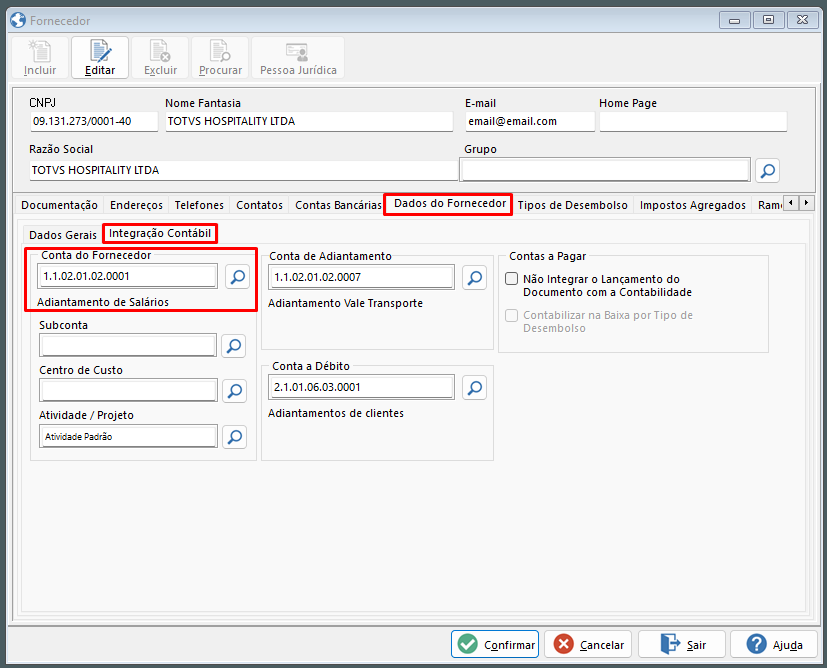Click the Razão Social field
This screenshot has width=827, height=668.
click(244, 170)
